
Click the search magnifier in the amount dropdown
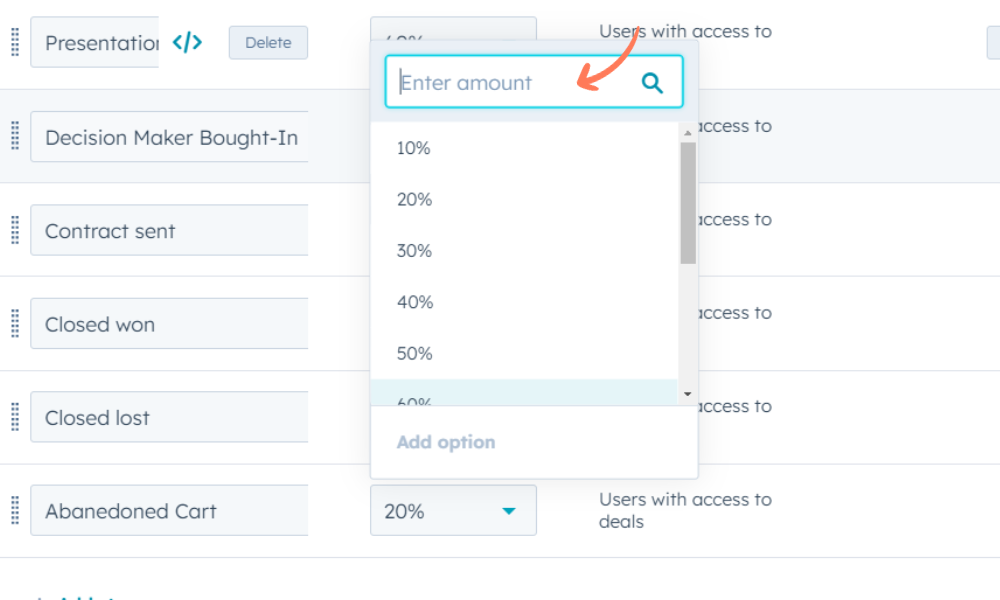[651, 83]
